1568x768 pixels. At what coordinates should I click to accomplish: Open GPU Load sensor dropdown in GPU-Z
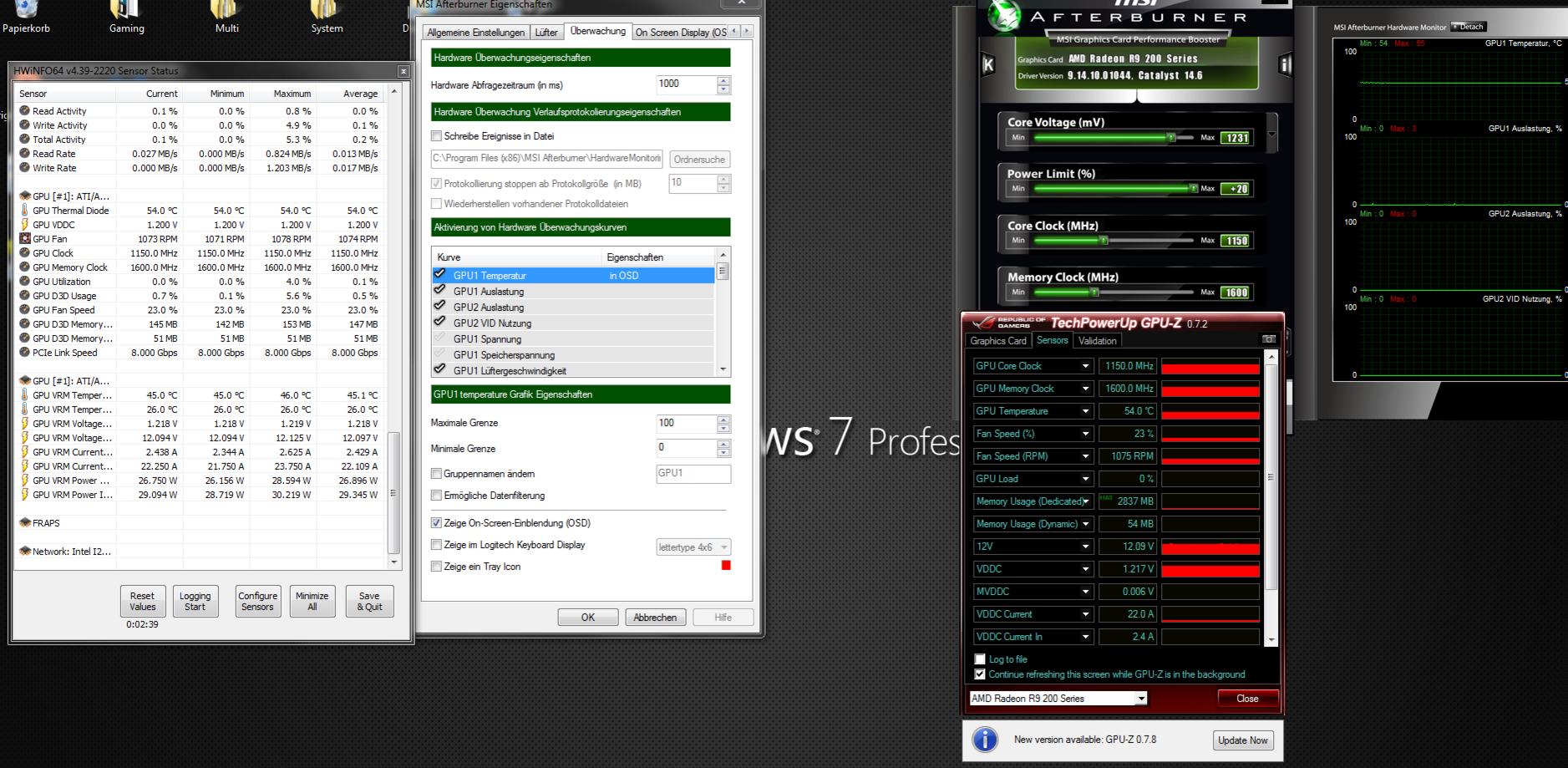[1085, 479]
